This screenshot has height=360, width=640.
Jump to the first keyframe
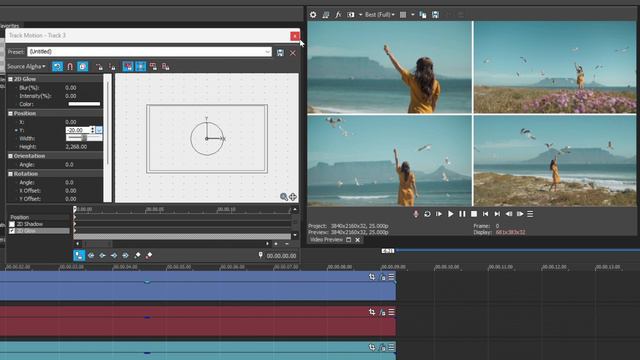91,256
